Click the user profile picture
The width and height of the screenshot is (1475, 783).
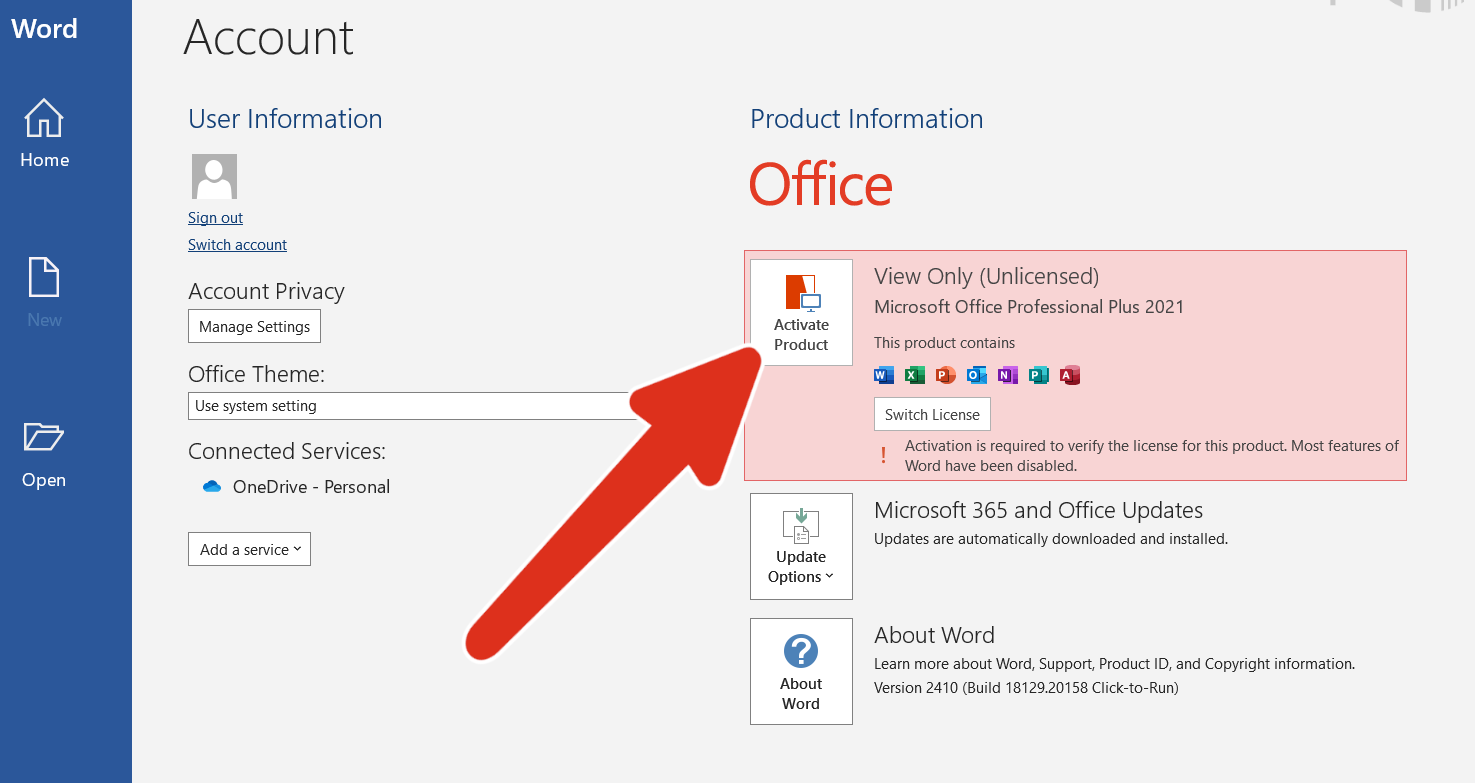tap(214, 176)
